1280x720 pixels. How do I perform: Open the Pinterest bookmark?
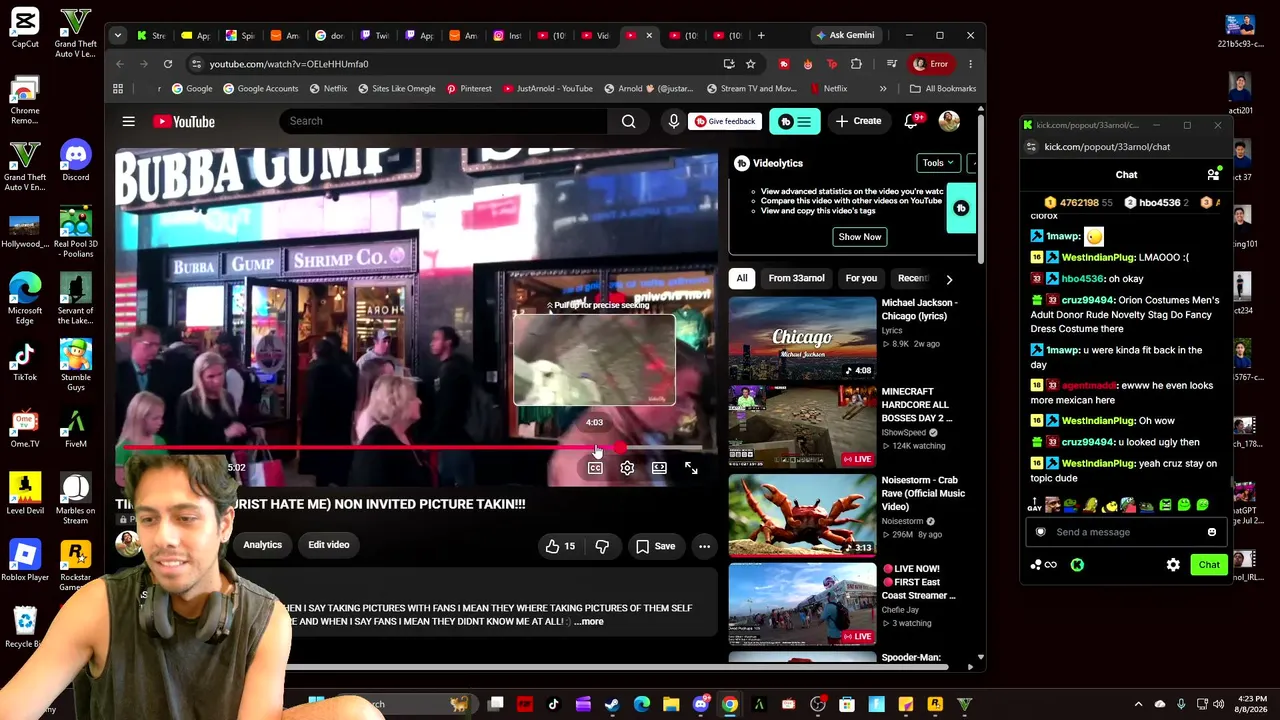469,88
